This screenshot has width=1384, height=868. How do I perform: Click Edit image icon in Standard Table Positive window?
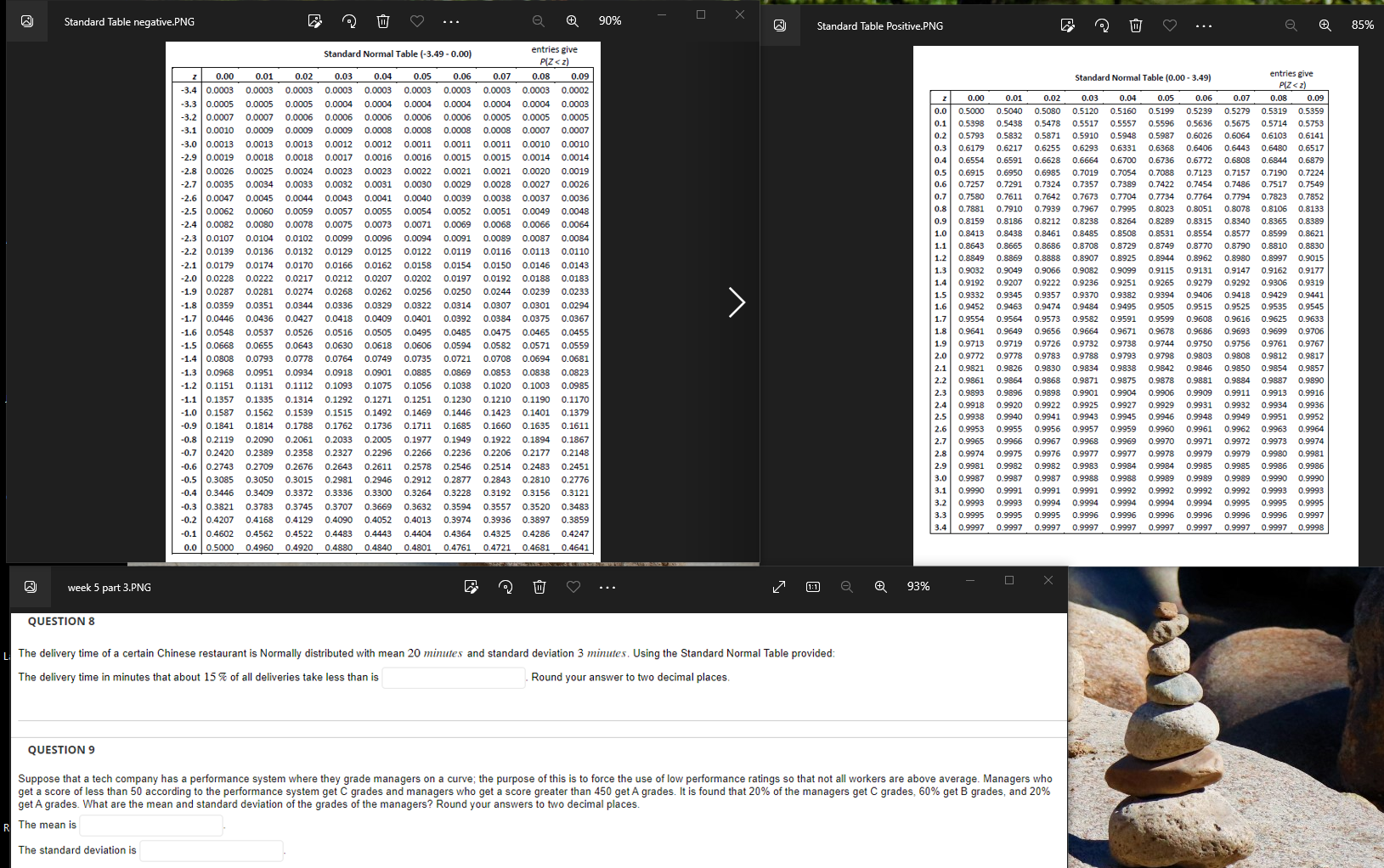[x=1068, y=25]
